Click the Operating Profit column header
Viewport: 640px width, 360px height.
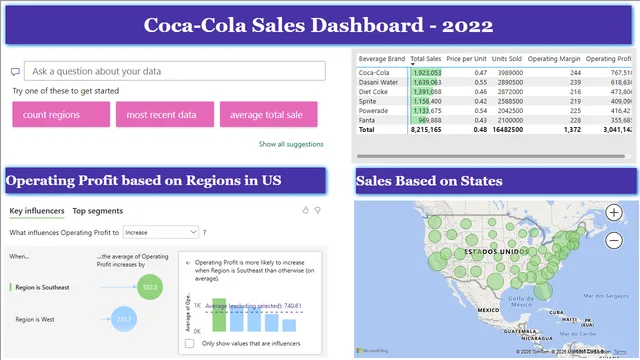click(609, 59)
